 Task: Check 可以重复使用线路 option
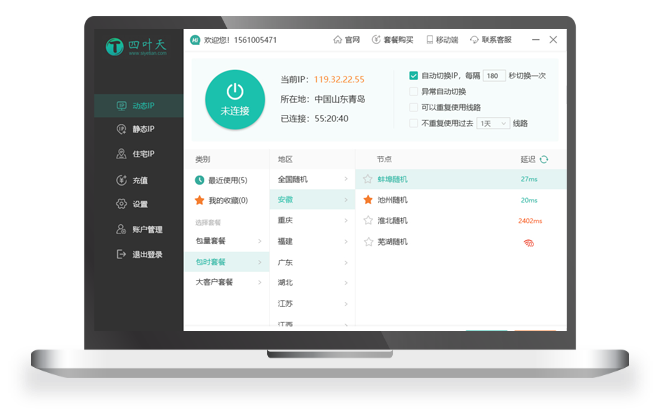(x=414, y=107)
